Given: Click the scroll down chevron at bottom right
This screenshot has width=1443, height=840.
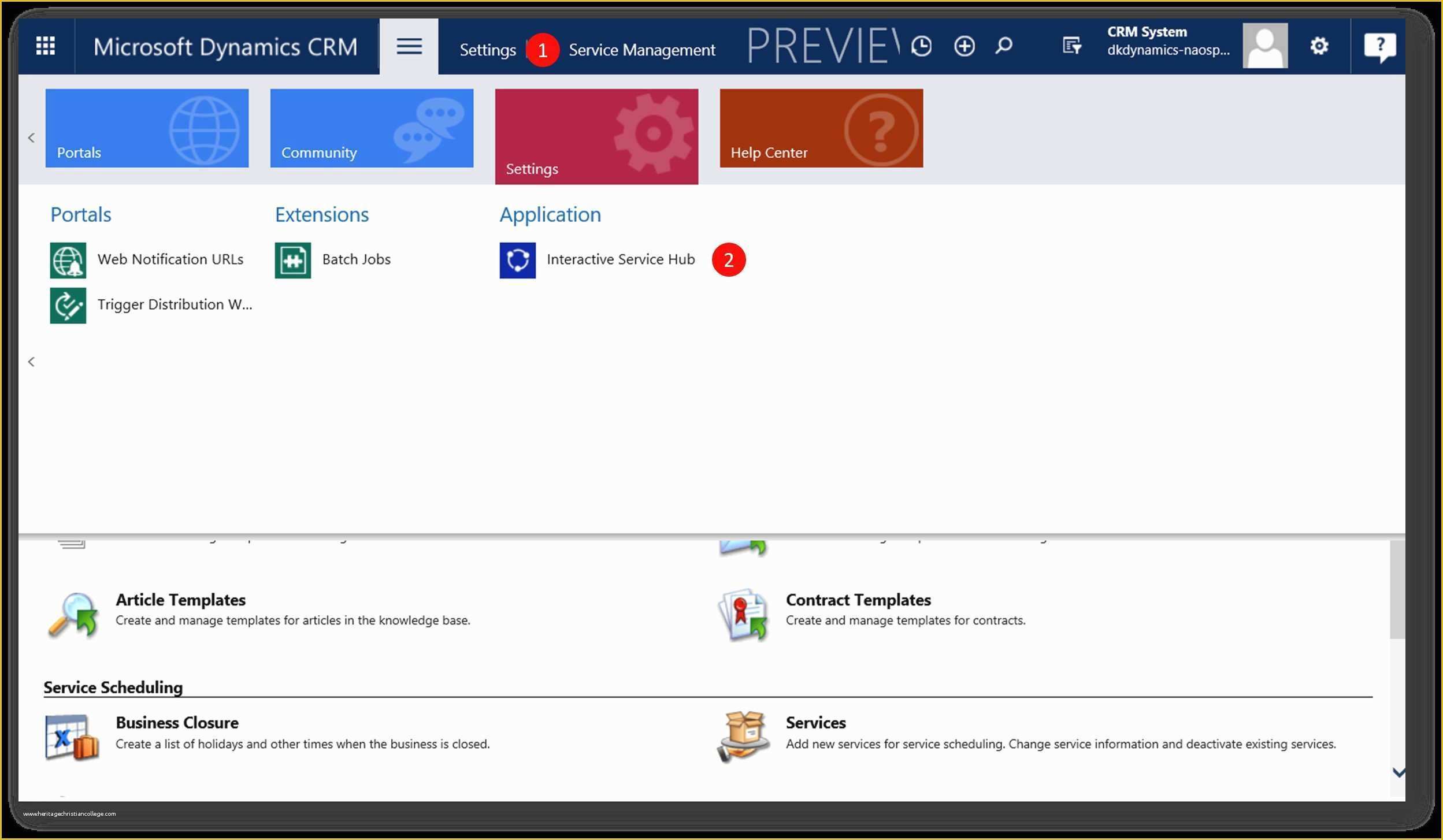Looking at the screenshot, I should pyautogui.click(x=1398, y=772).
